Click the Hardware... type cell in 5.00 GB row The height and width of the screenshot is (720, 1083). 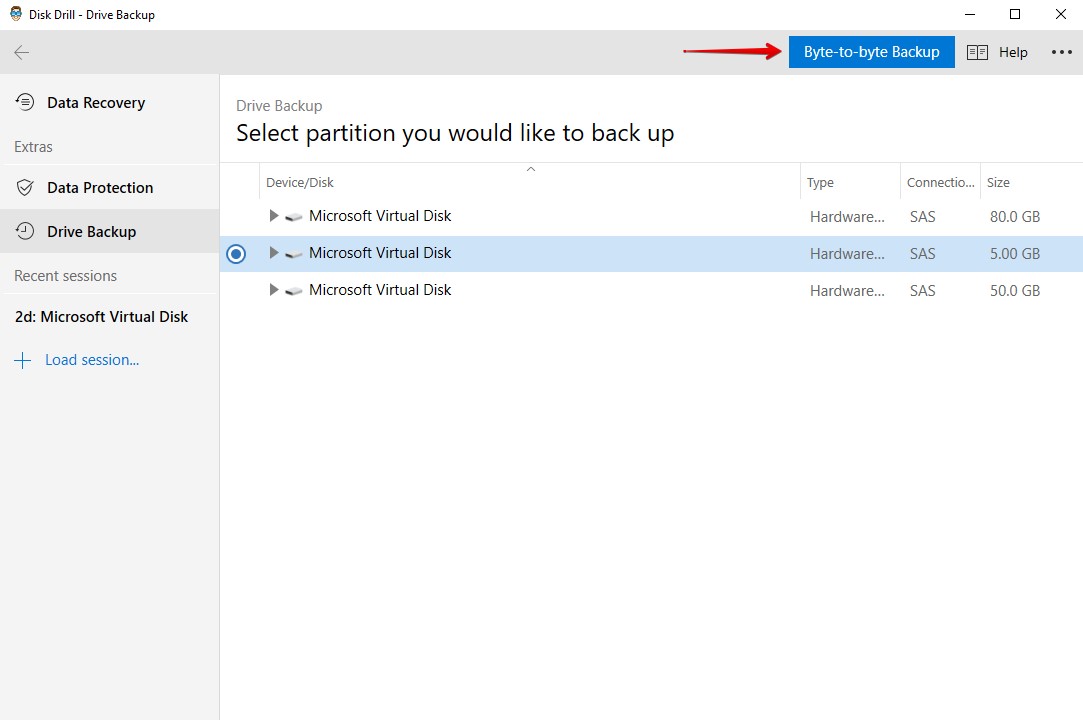point(847,254)
